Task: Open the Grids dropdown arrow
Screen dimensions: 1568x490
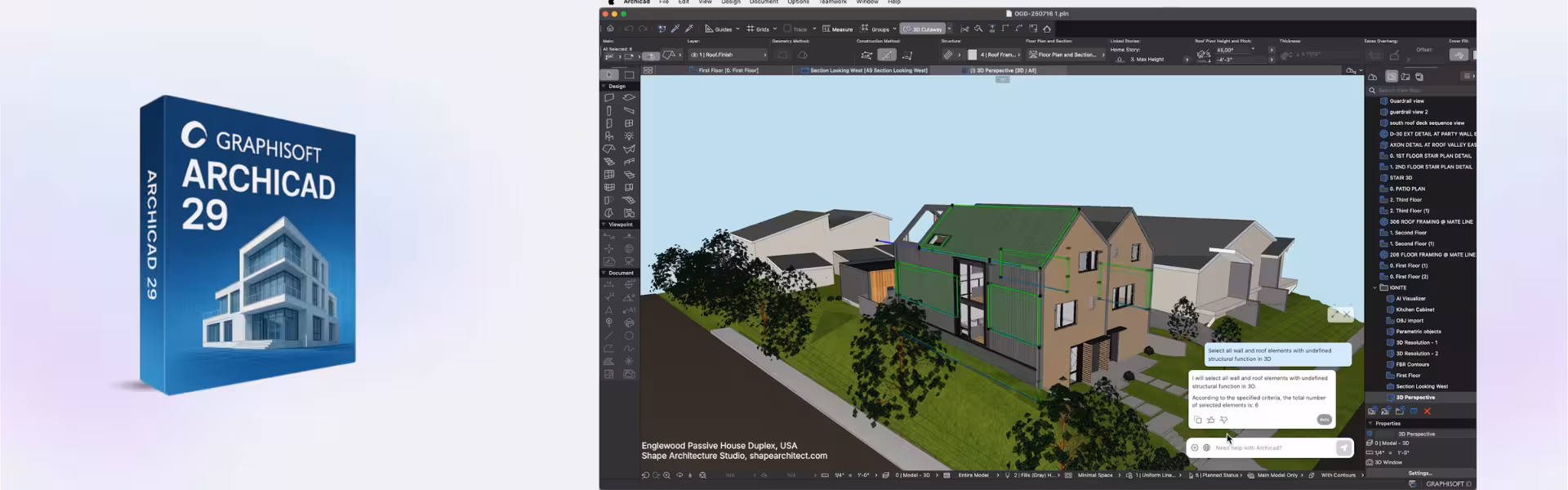Action: coord(774,29)
